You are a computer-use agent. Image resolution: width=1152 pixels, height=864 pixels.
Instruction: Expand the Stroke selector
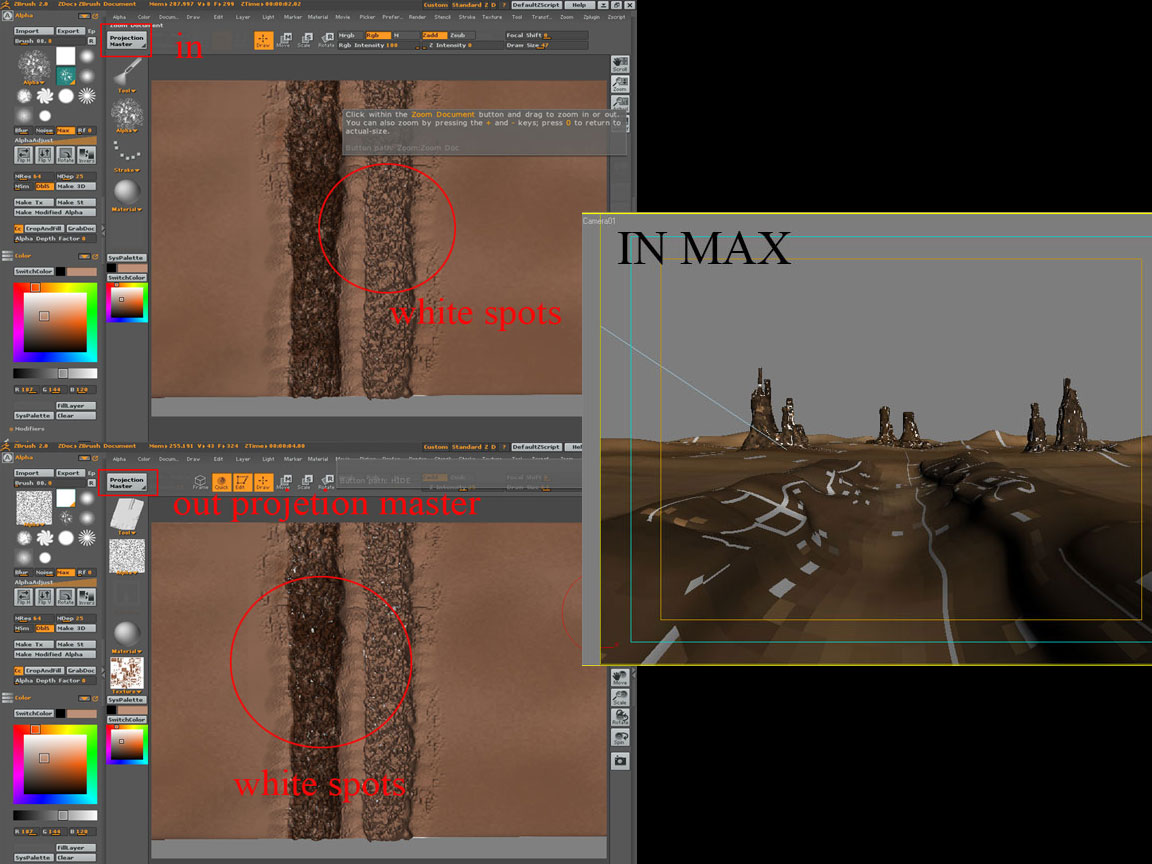(128, 170)
